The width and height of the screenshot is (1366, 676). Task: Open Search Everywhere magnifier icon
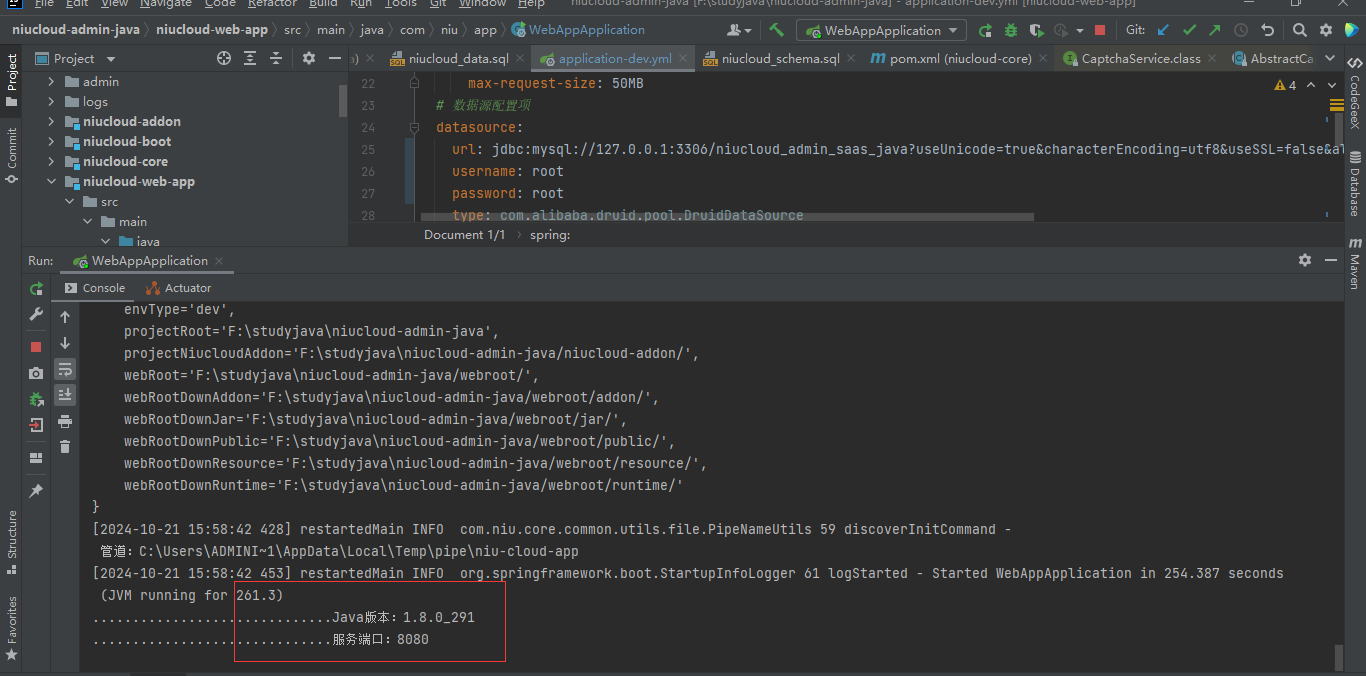click(1299, 30)
